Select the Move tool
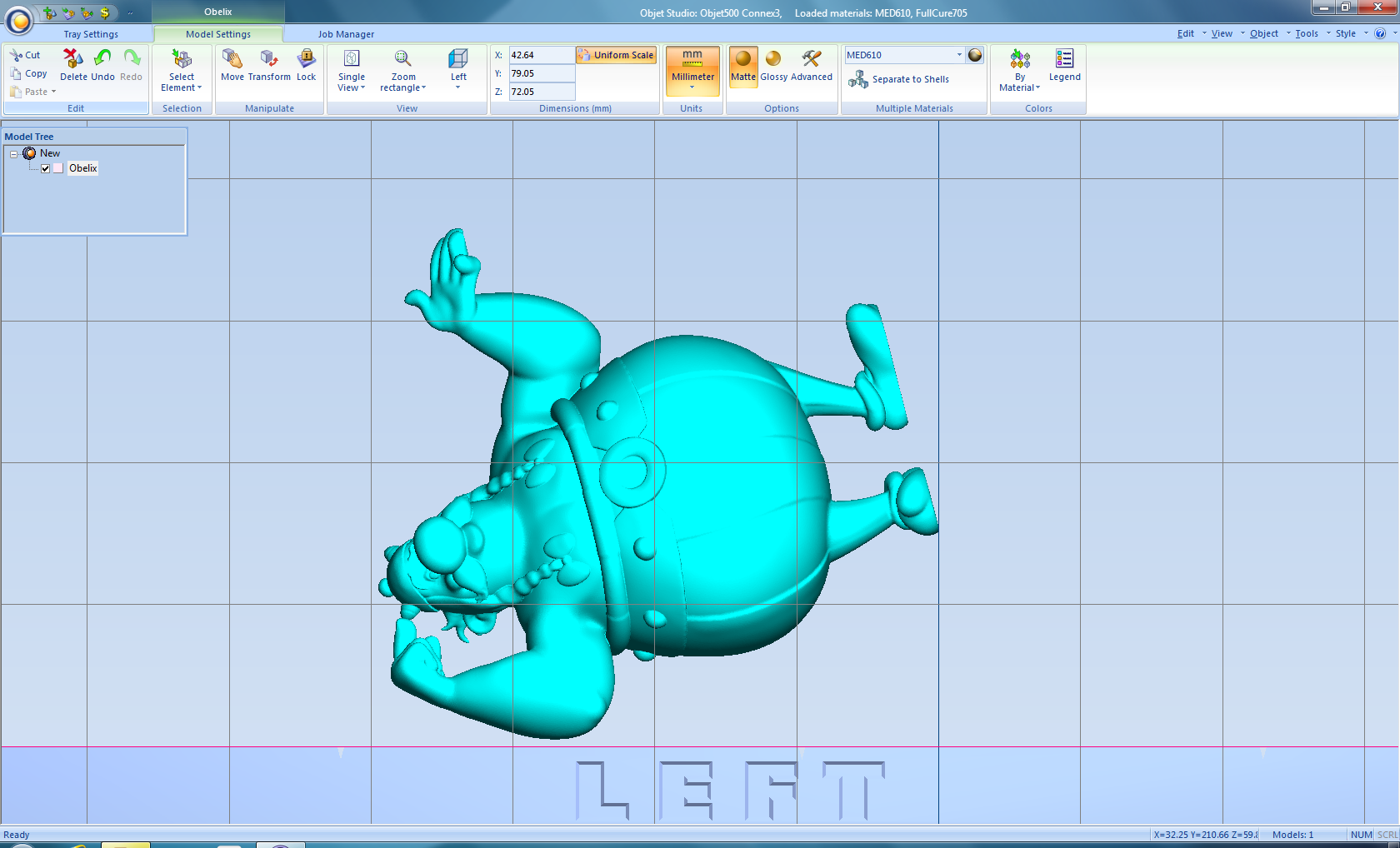 (232, 65)
